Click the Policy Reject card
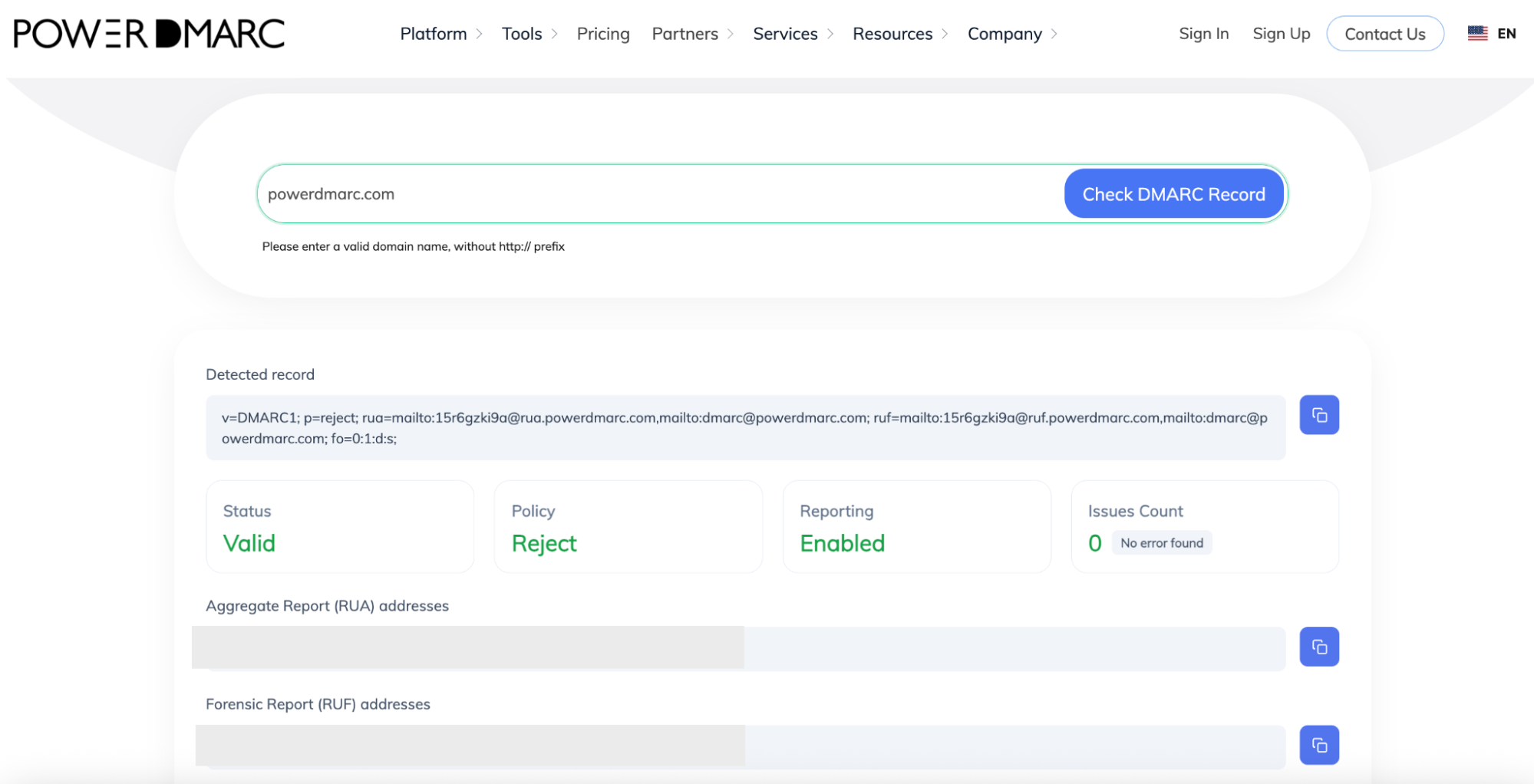 click(628, 526)
